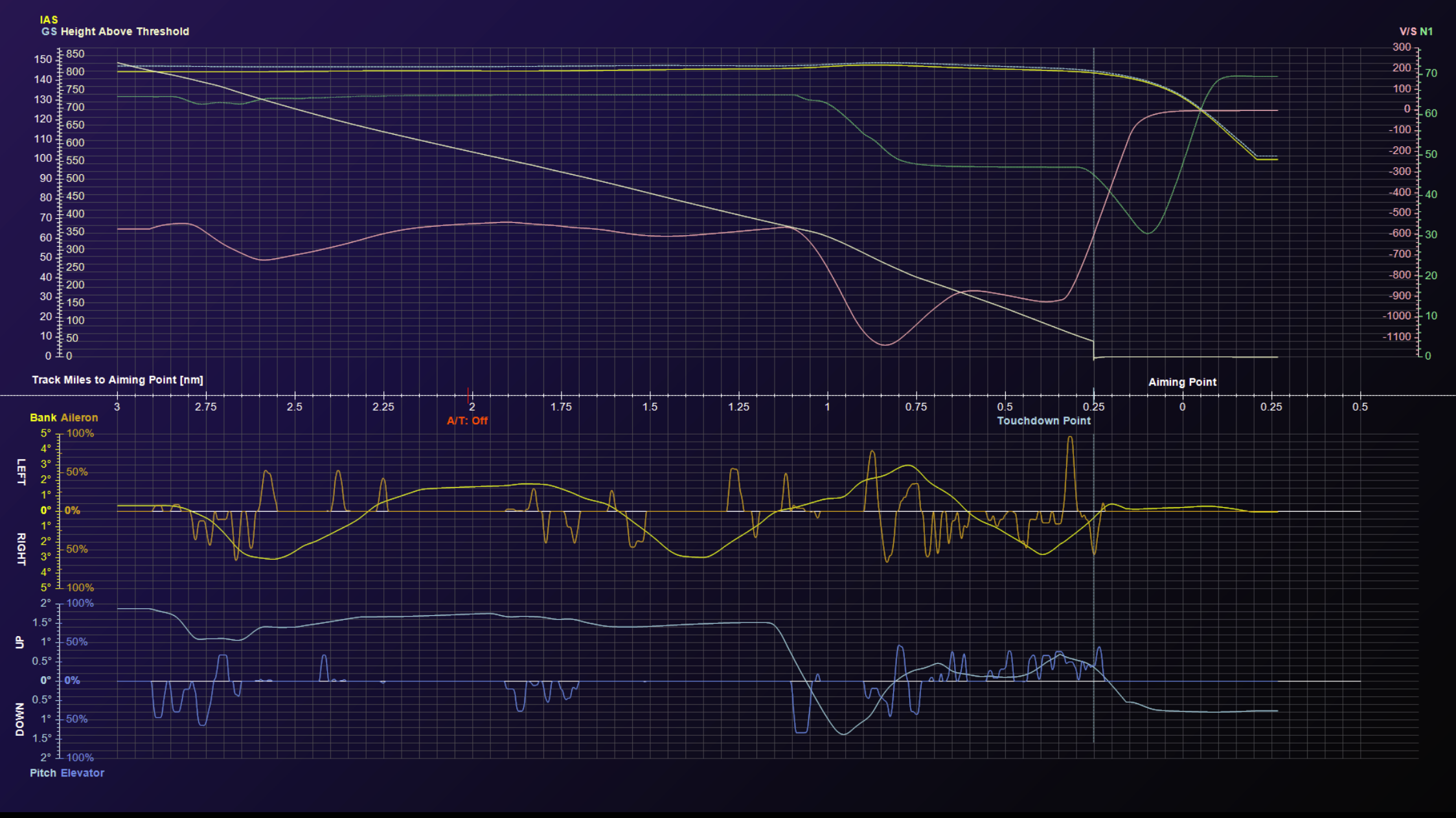Image resolution: width=1456 pixels, height=818 pixels.
Task: Click the LEFT axis label
Action: (21, 472)
